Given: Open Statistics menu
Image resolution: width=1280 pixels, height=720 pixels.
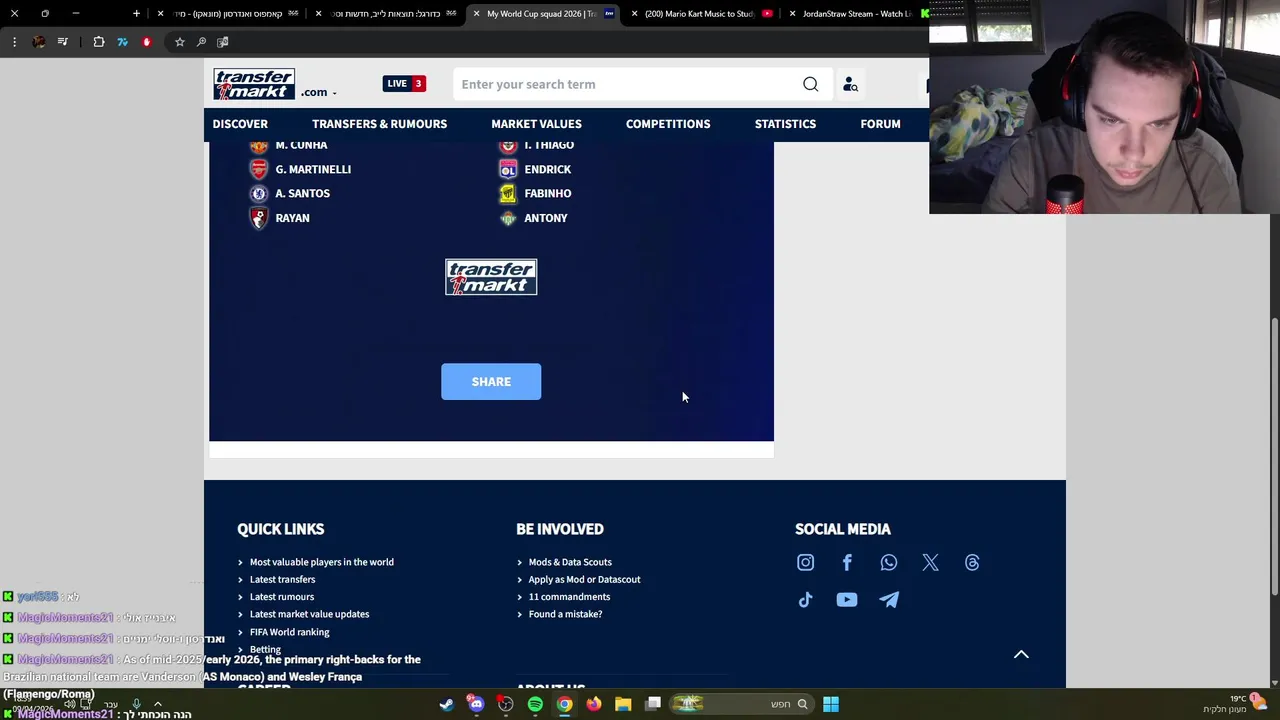Looking at the screenshot, I should coord(785,124).
